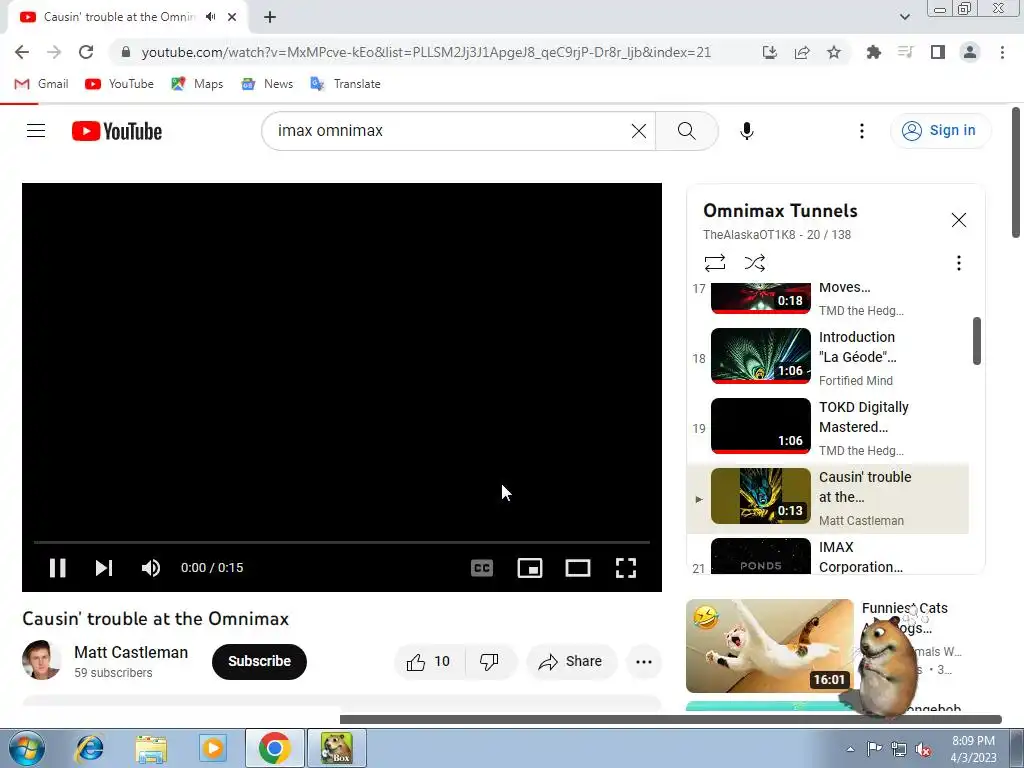Skip to next video in player
The image size is (1024, 768).
click(104, 568)
